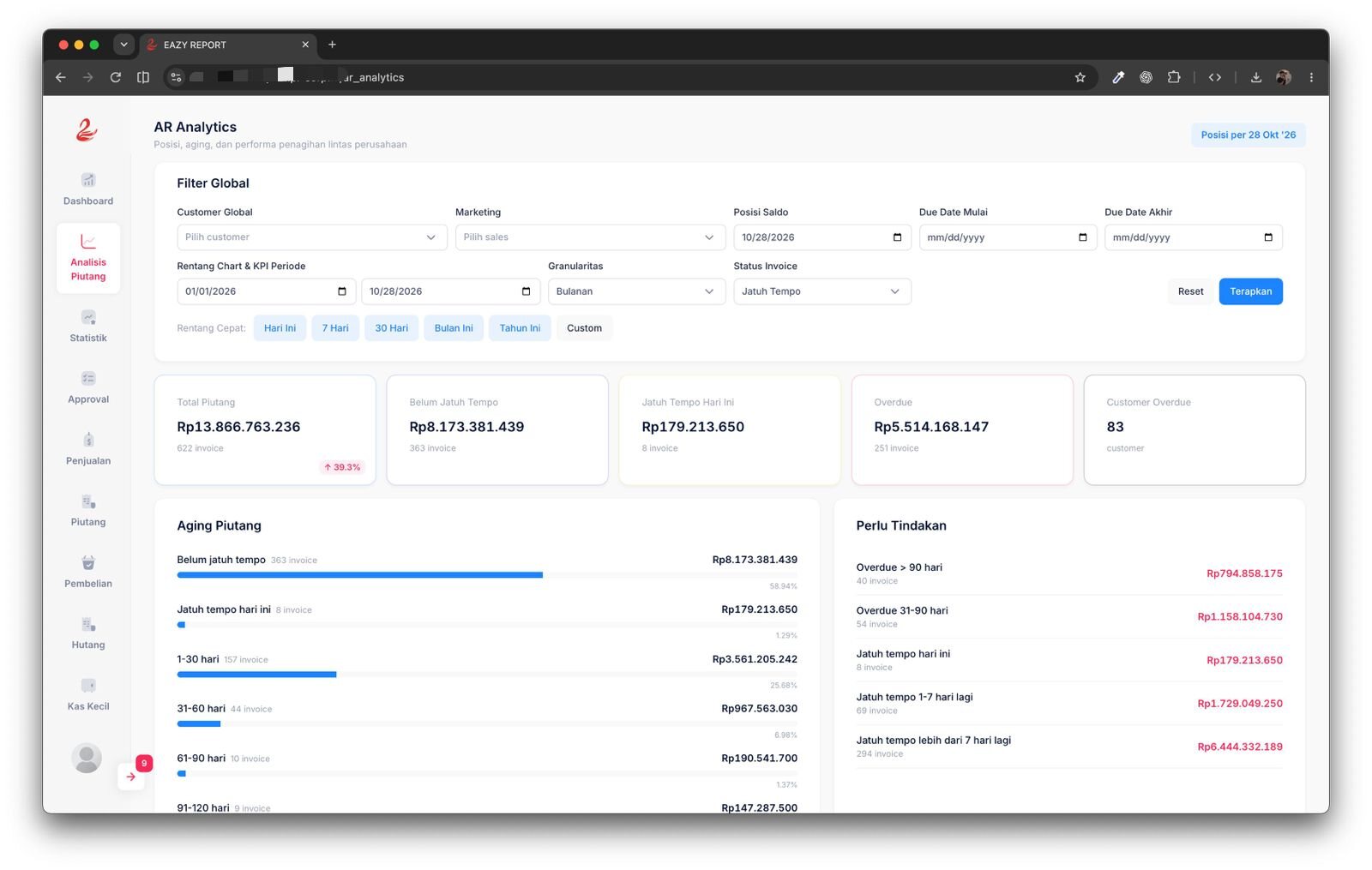
Task: Select Custom quick range
Action: coord(584,328)
